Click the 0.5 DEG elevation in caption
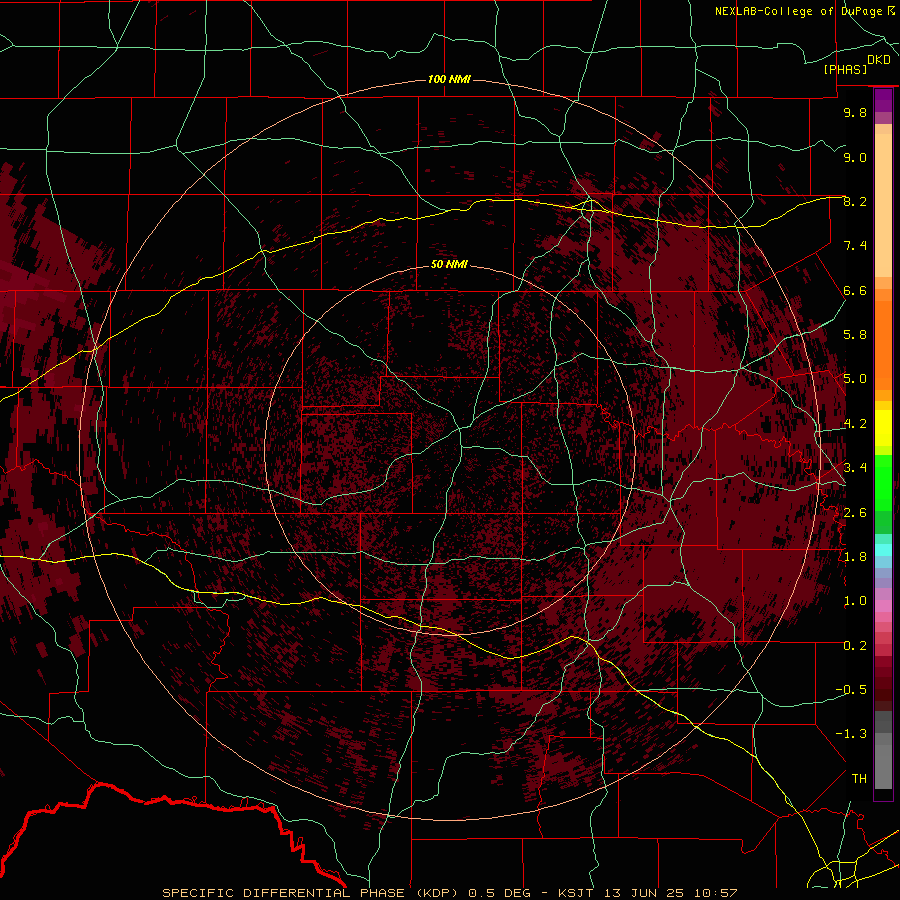The image size is (900, 900). 500,893
